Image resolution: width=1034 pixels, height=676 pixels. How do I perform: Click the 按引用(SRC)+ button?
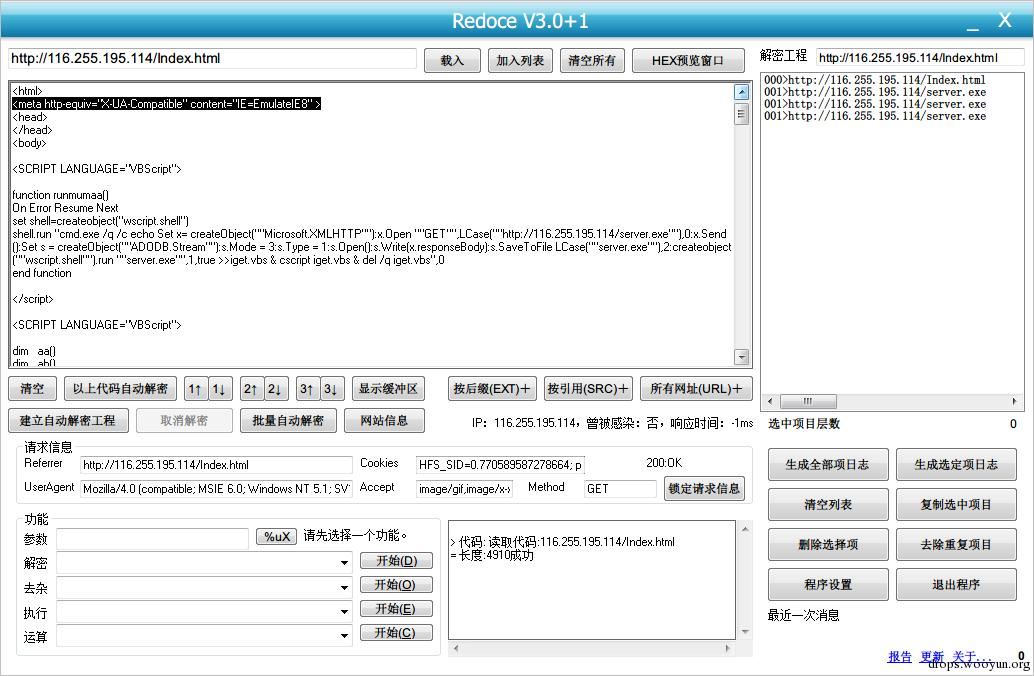click(588, 388)
